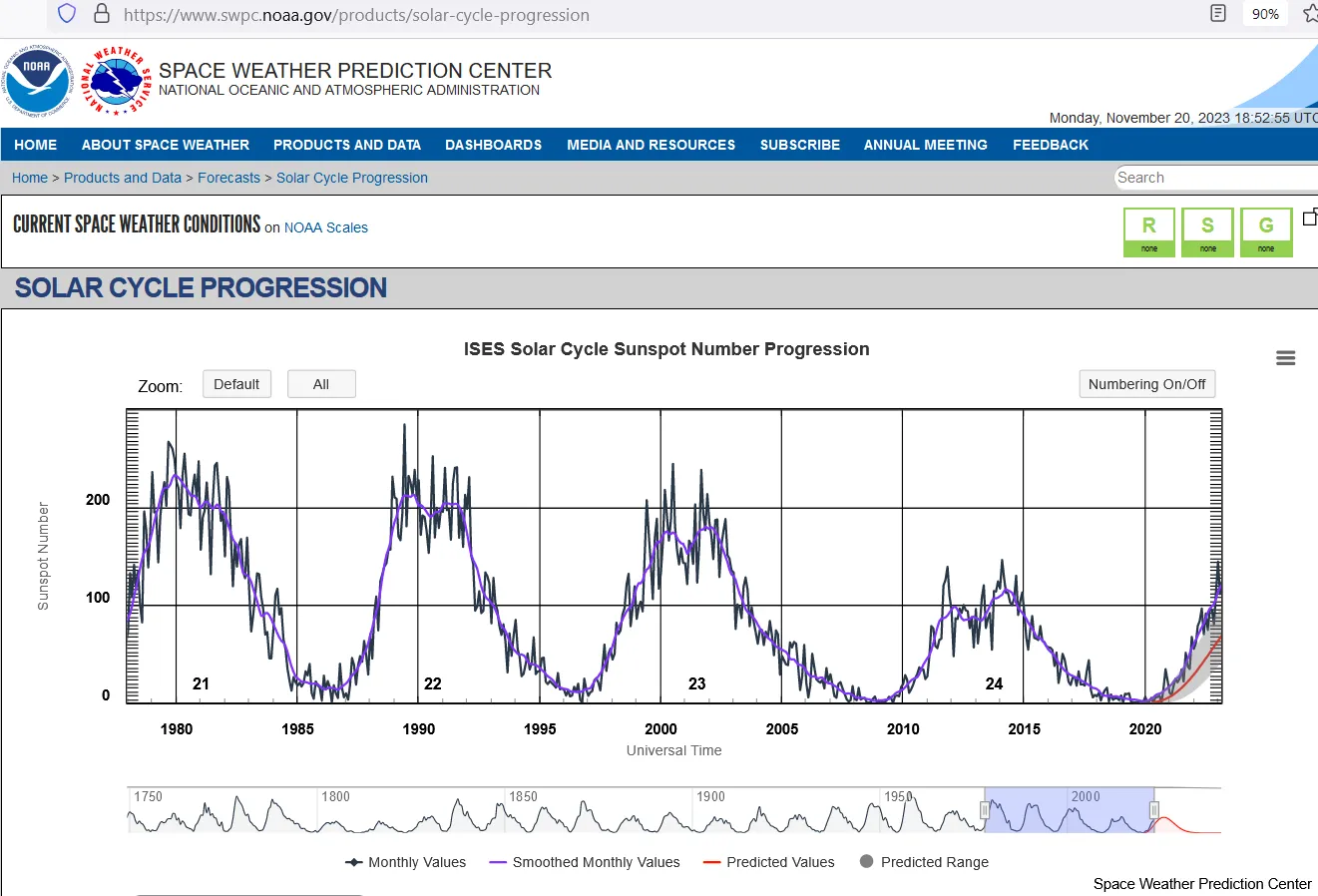This screenshot has width=1318, height=896.
Task: Open the ABOUT SPACE WEATHER menu
Action: click(166, 145)
